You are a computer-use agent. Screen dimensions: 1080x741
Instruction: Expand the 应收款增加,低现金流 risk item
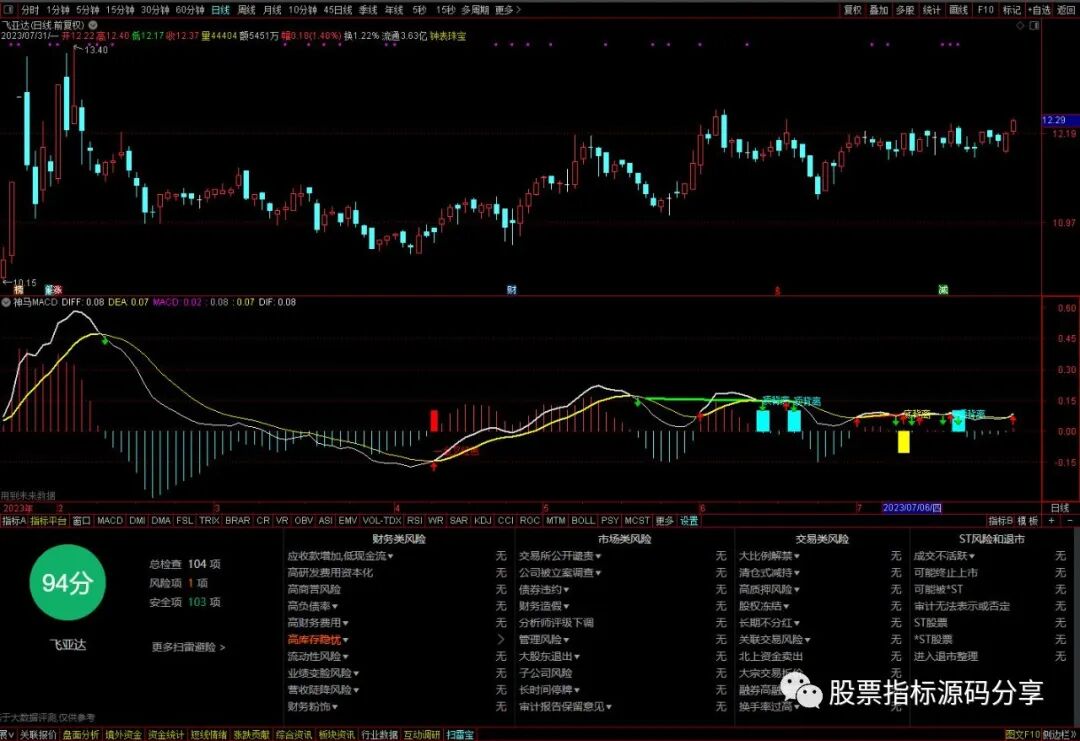pyautogui.click(x=340, y=556)
